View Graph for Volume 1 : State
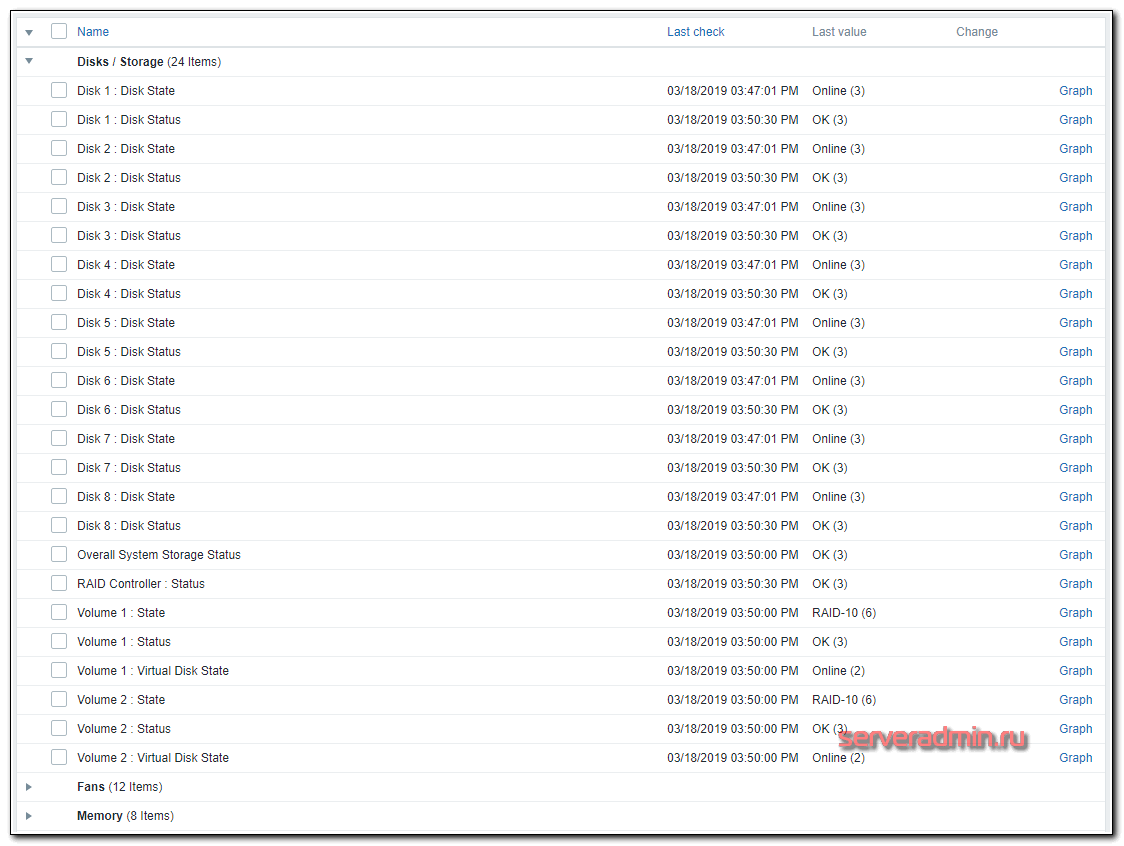Image resolution: width=1124 pixels, height=846 pixels. point(1075,613)
